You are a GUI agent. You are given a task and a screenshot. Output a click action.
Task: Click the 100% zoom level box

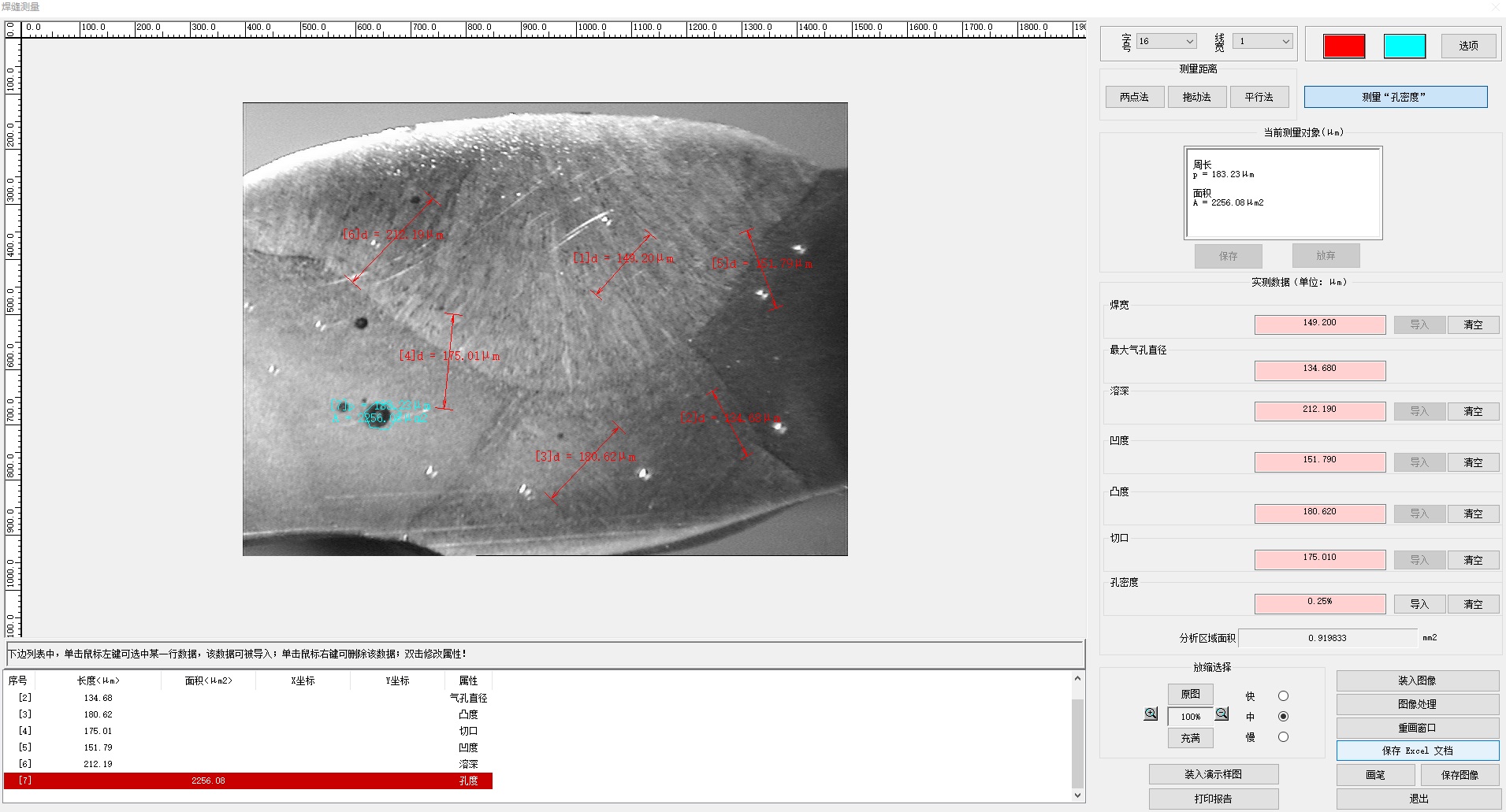1190,717
